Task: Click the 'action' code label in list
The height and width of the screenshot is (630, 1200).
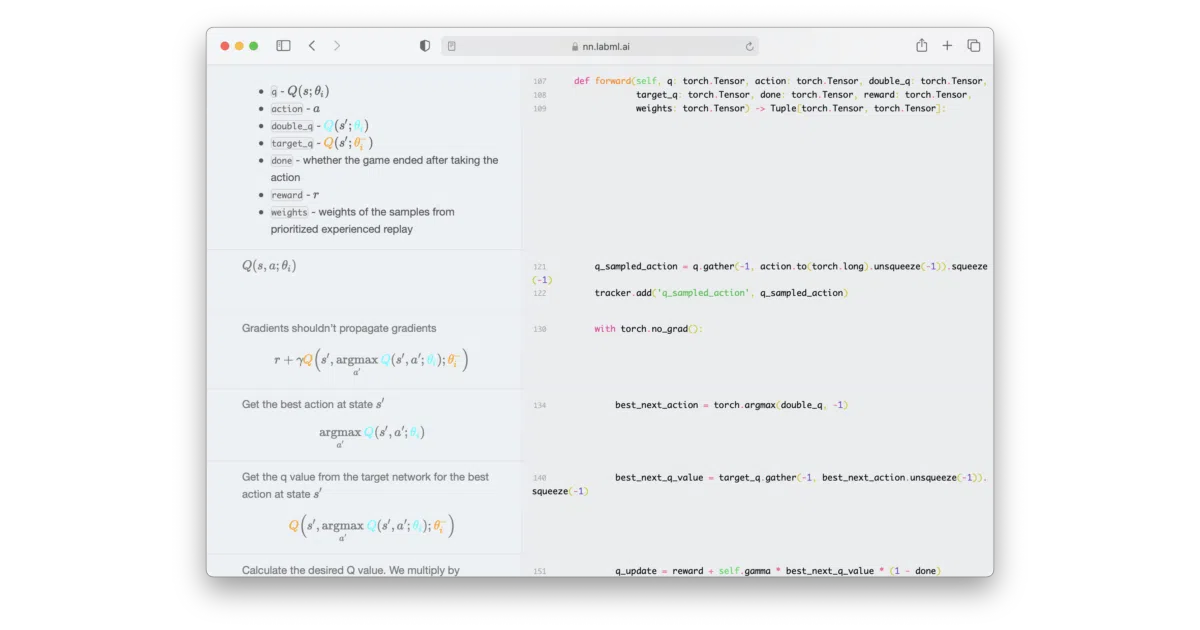Action: (287, 108)
